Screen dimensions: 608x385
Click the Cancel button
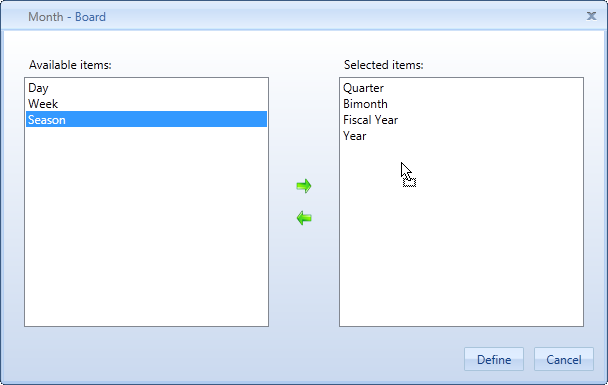564,359
